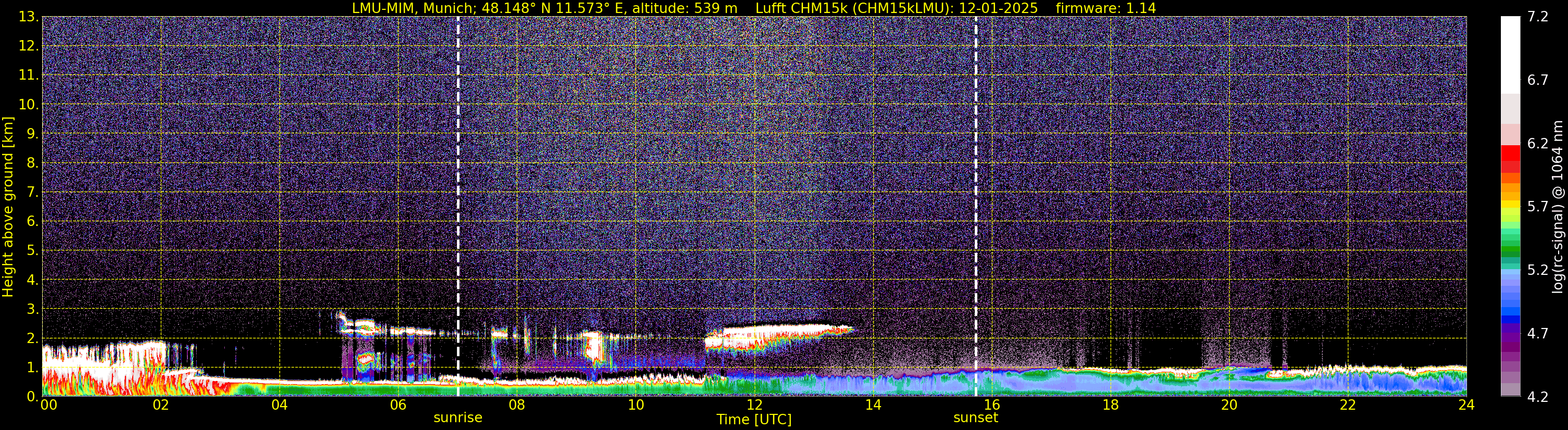Viewport: 1568px width, 430px height.
Task: Click the 'Time [UTC]' axis title
Action: pyautogui.click(x=754, y=420)
